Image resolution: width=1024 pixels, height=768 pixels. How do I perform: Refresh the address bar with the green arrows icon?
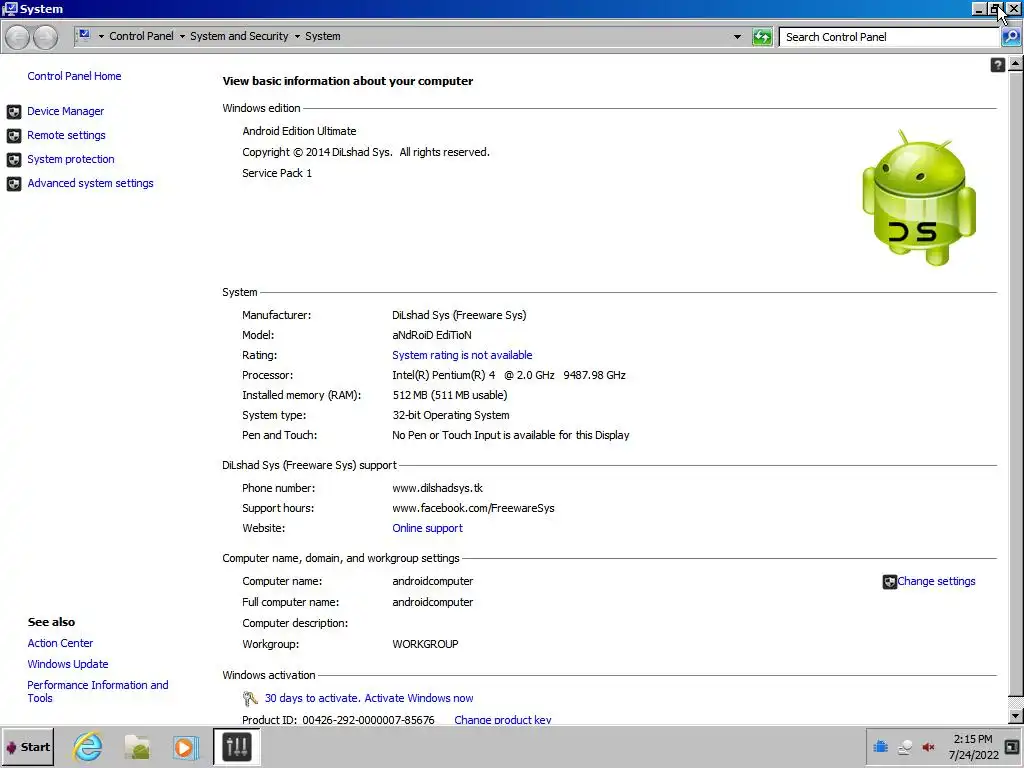point(762,37)
